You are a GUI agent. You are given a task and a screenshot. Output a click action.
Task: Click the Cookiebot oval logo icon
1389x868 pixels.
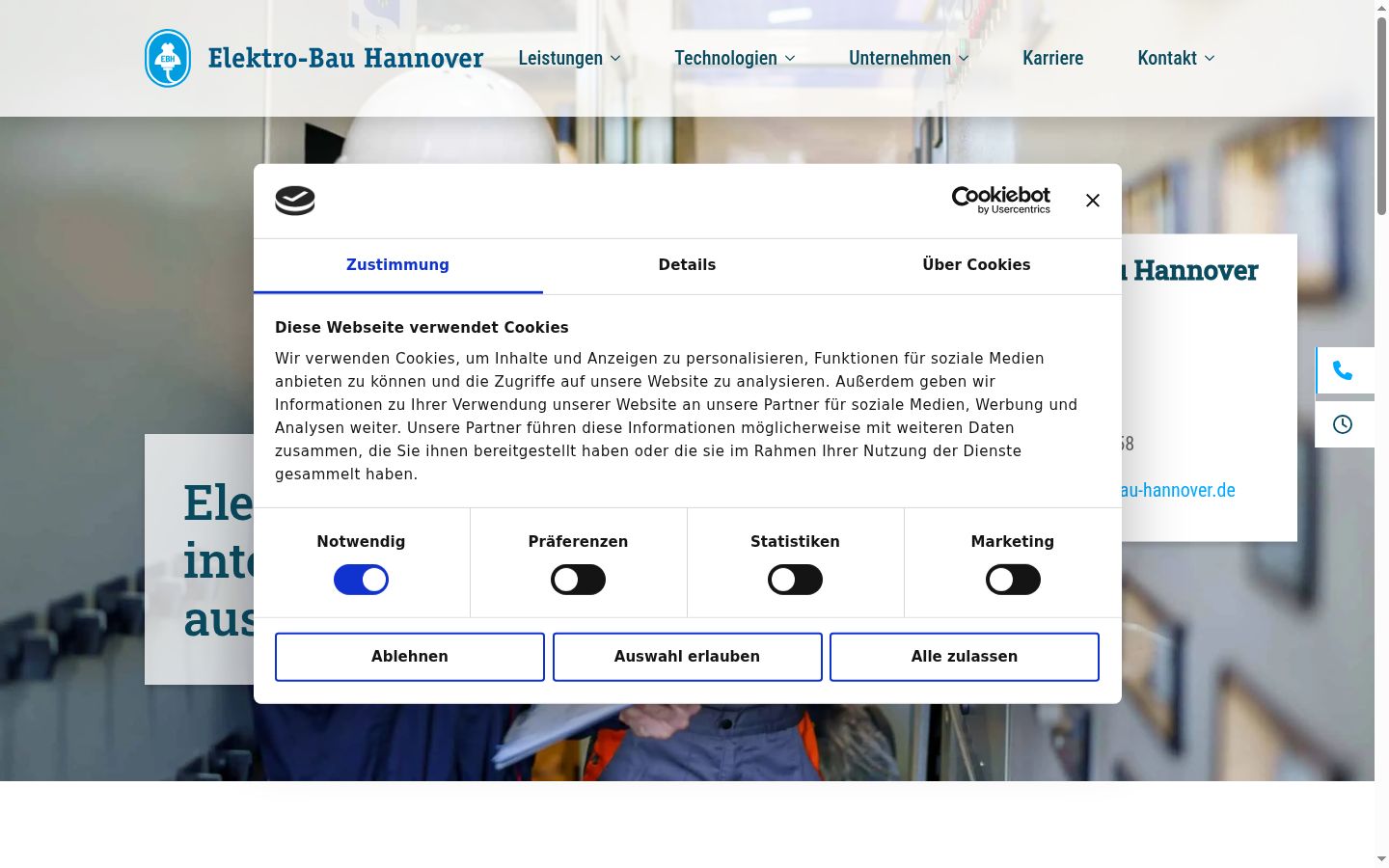click(x=295, y=201)
